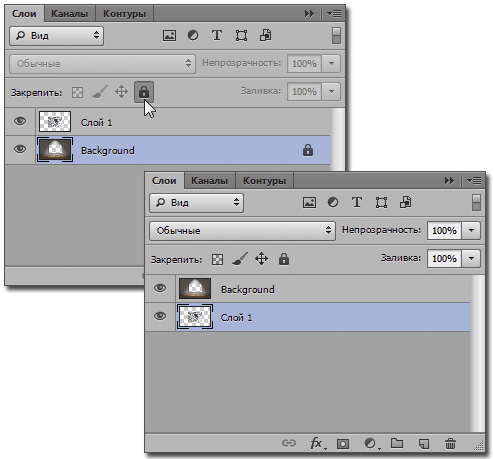Open Обычные blend mode dropdown in lower panel

tap(242, 231)
